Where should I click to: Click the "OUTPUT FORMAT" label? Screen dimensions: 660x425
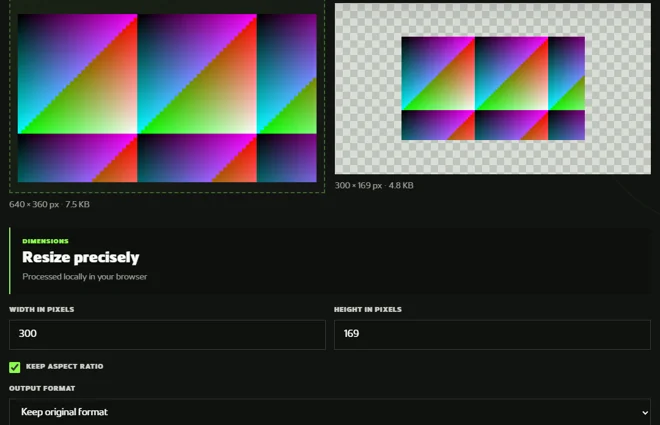[42, 388]
